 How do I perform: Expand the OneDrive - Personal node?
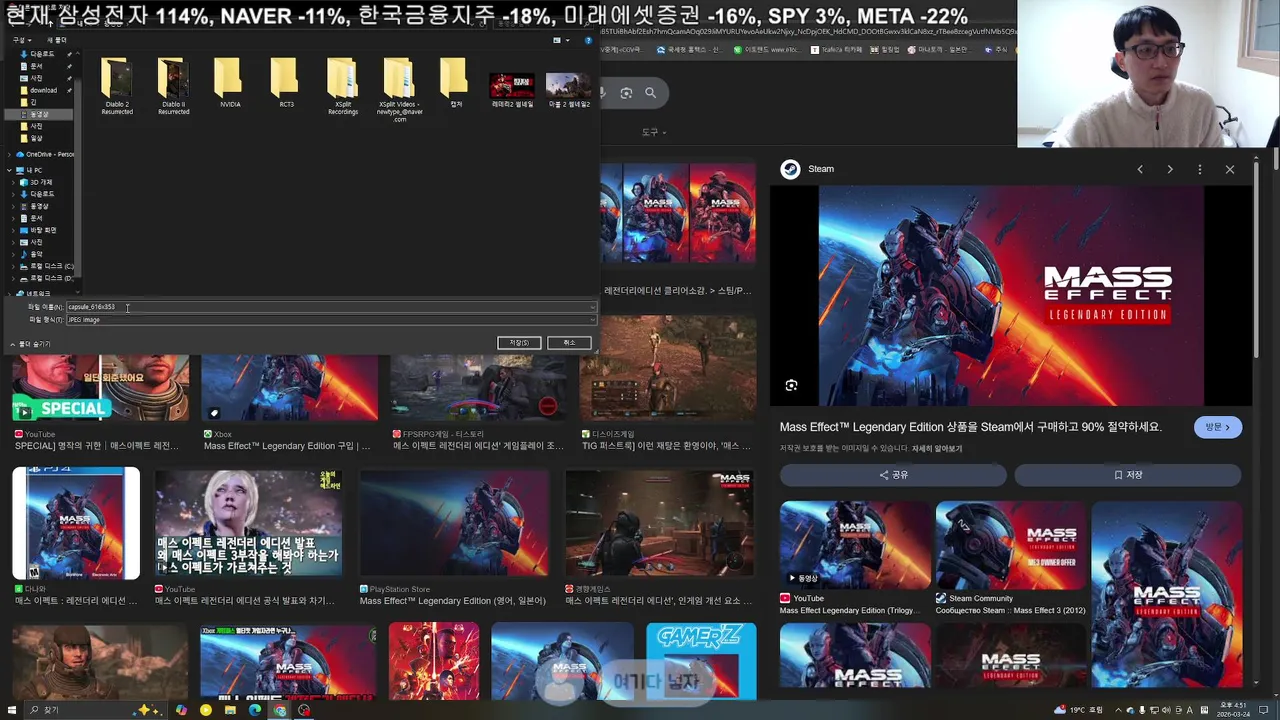[9, 154]
